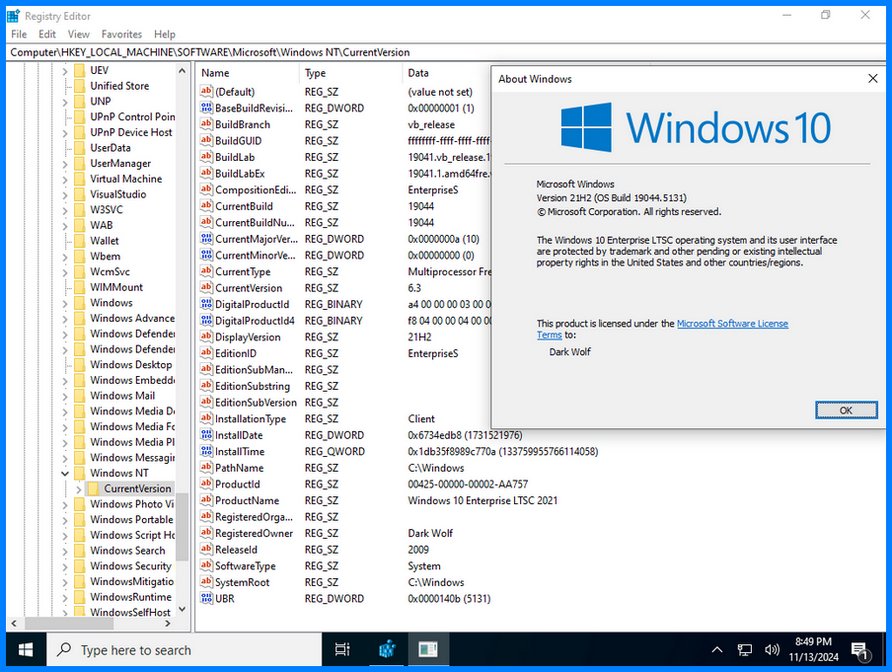Screen dimensions: 892x672
Task: Open the Edit menu
Action: (x=47, y=34)
